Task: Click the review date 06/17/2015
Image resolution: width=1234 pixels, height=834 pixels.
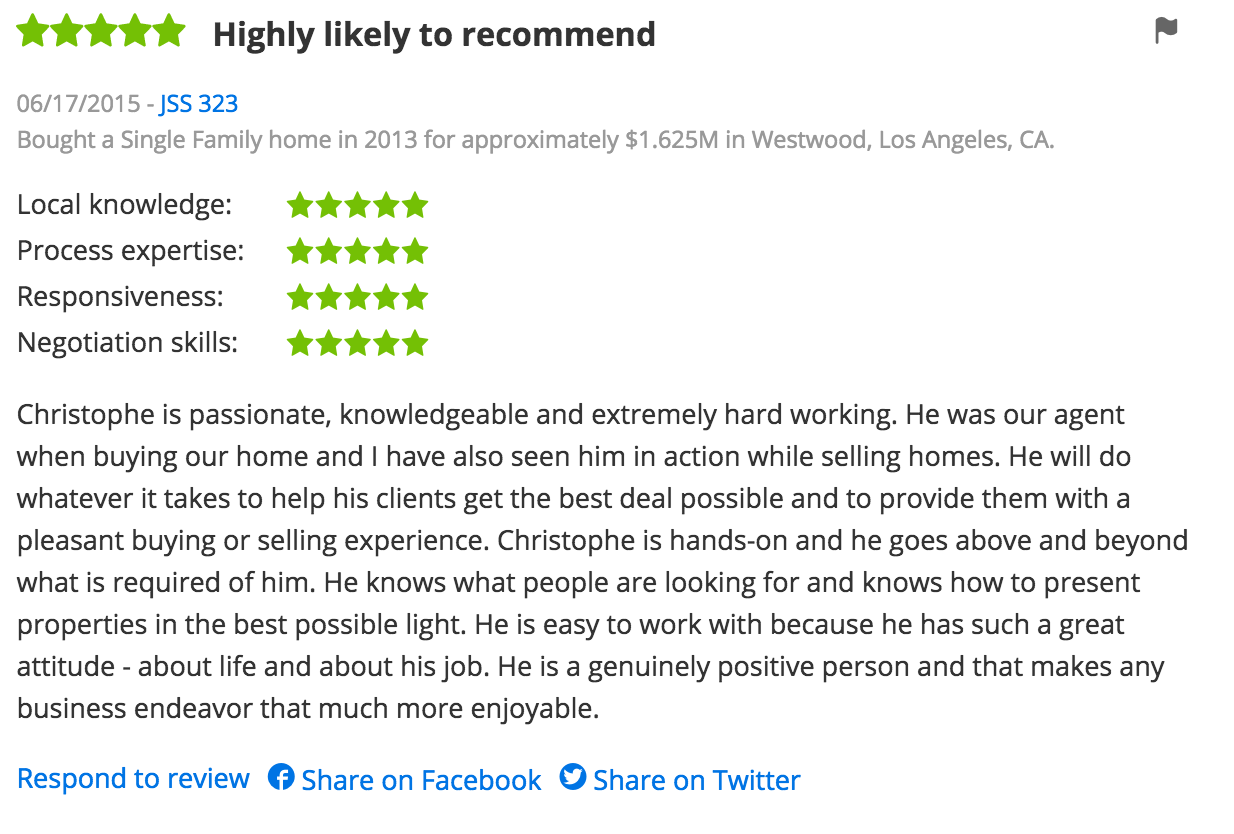Action: tap(78, 104)
